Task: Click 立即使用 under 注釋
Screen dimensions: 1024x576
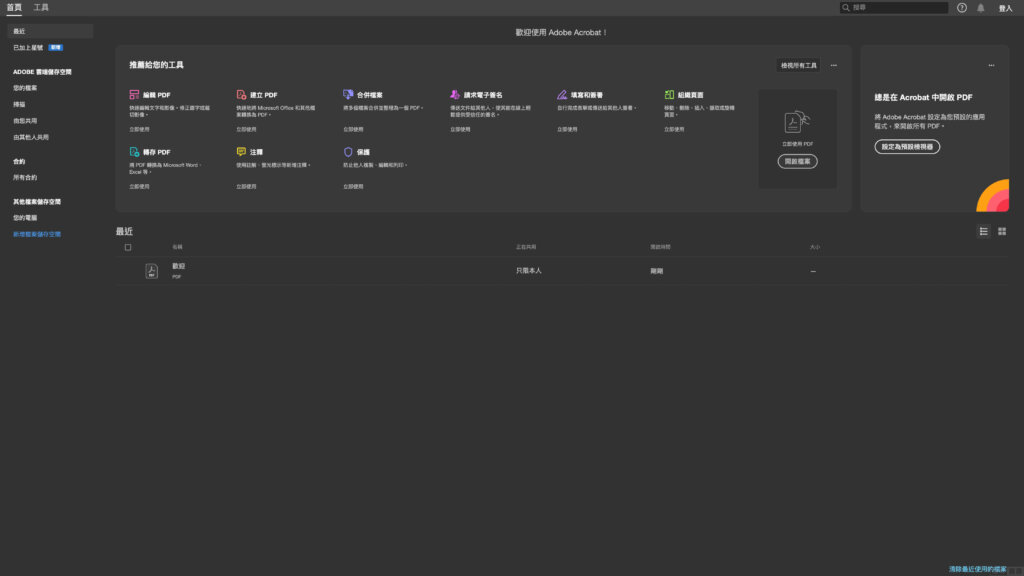Action: pyautogui.click(x=246, y=187)
